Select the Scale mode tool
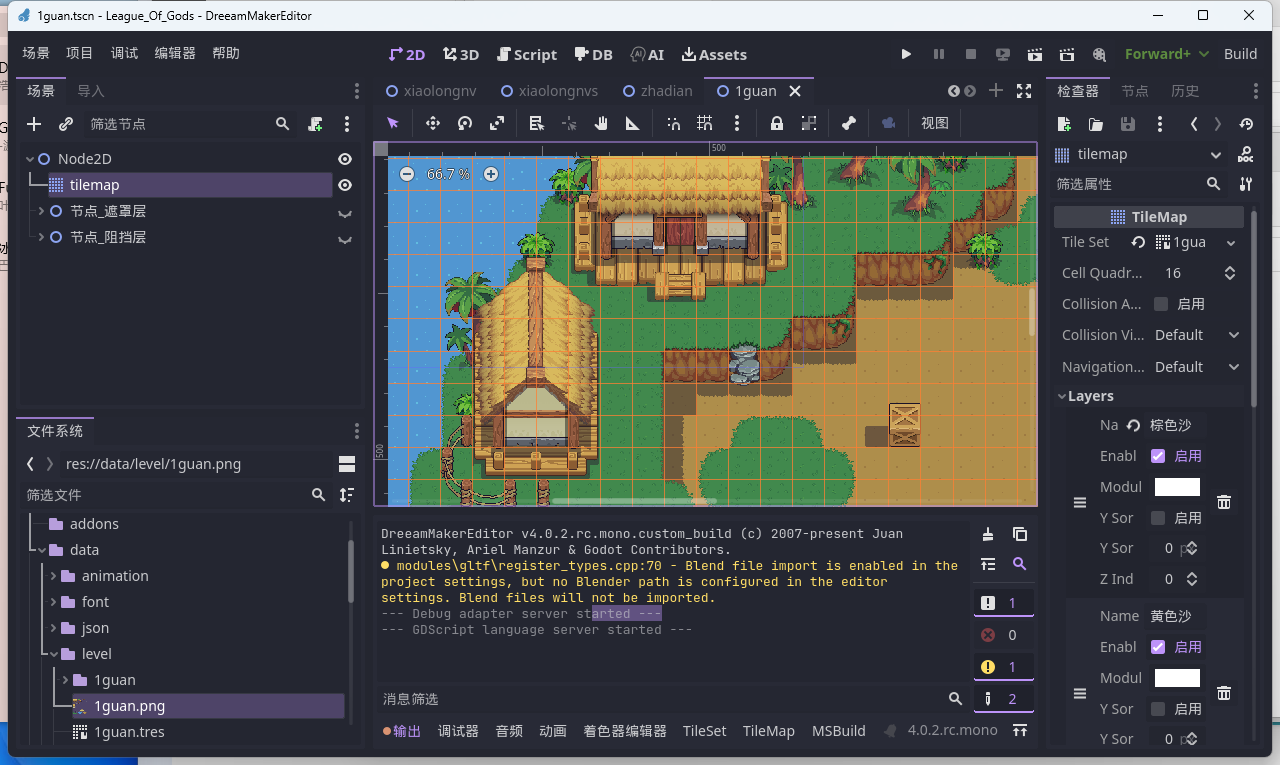 (x=497, y=123)
